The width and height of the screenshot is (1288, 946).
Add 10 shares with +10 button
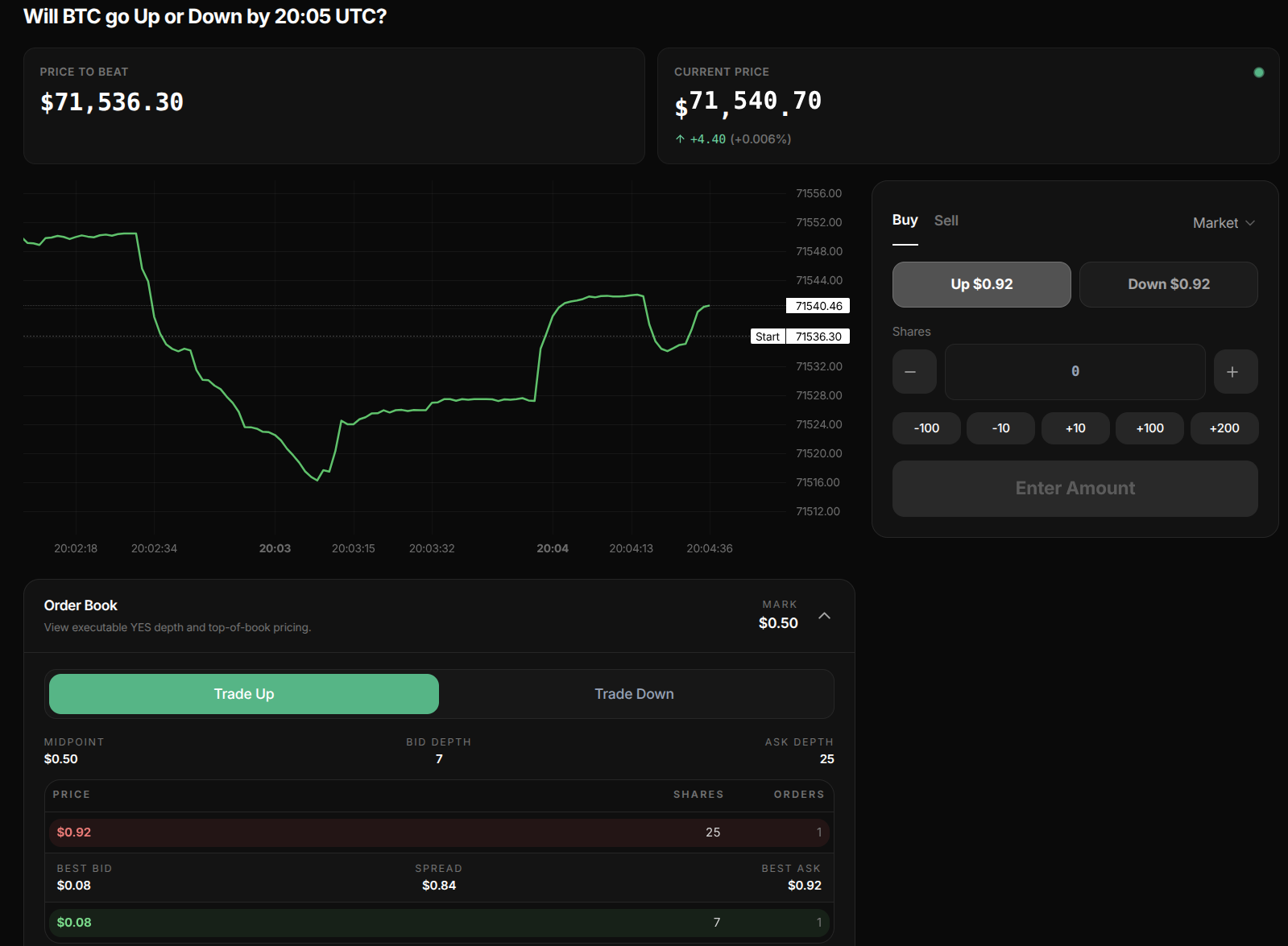(x=1075, y=428)
